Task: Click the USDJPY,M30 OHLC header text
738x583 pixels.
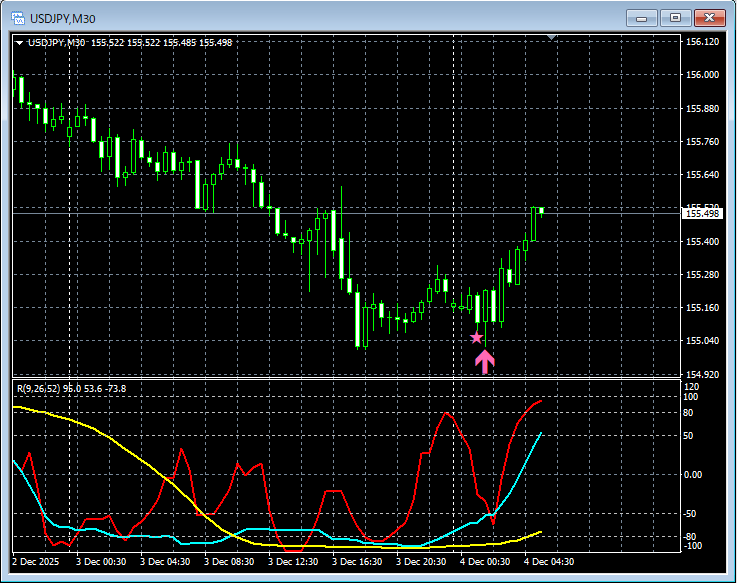Action: pos(130,43)
